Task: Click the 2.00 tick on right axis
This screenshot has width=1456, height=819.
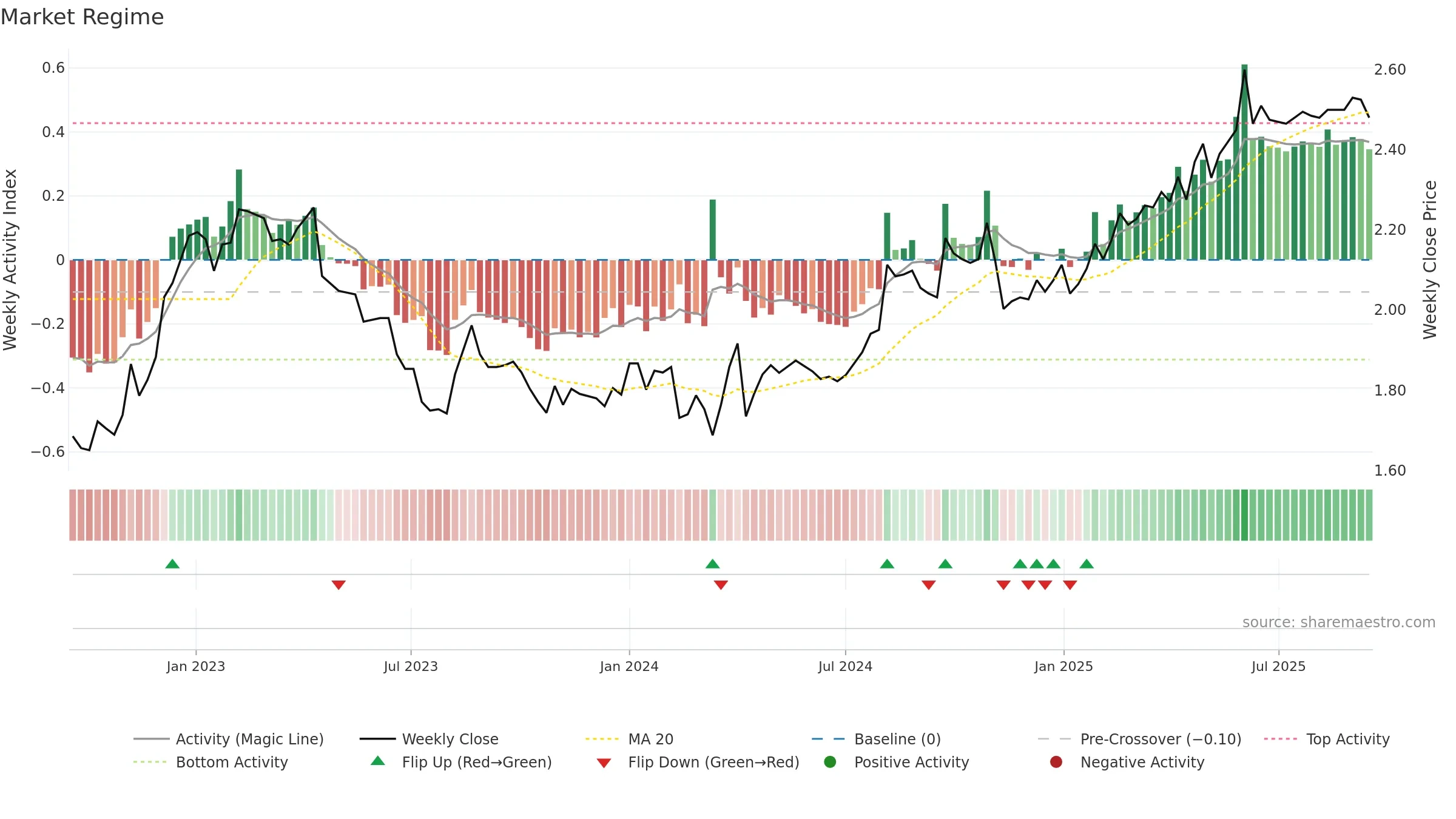Action: click(x=1390, y=310)
